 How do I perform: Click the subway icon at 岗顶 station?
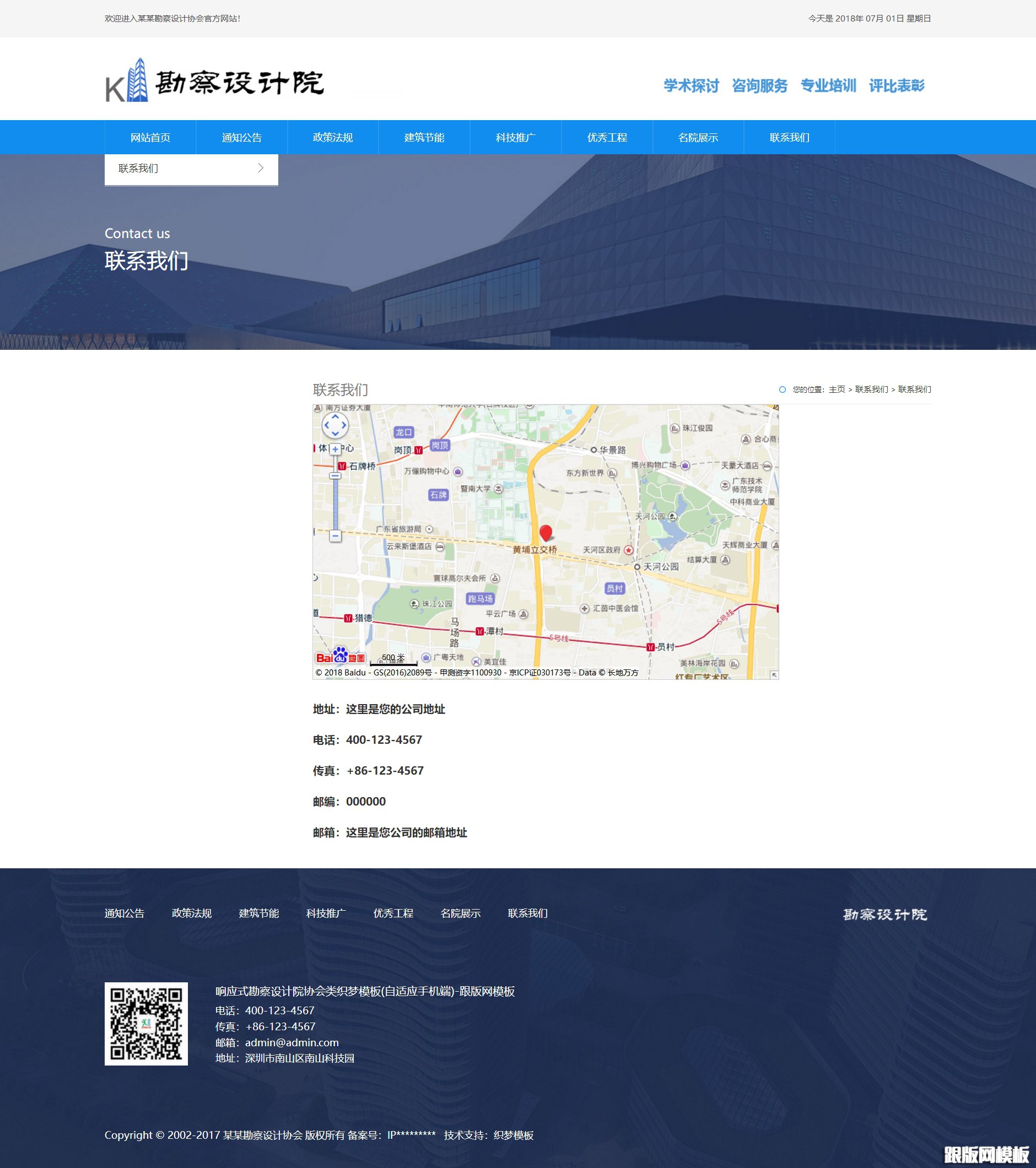pos(418,451)
